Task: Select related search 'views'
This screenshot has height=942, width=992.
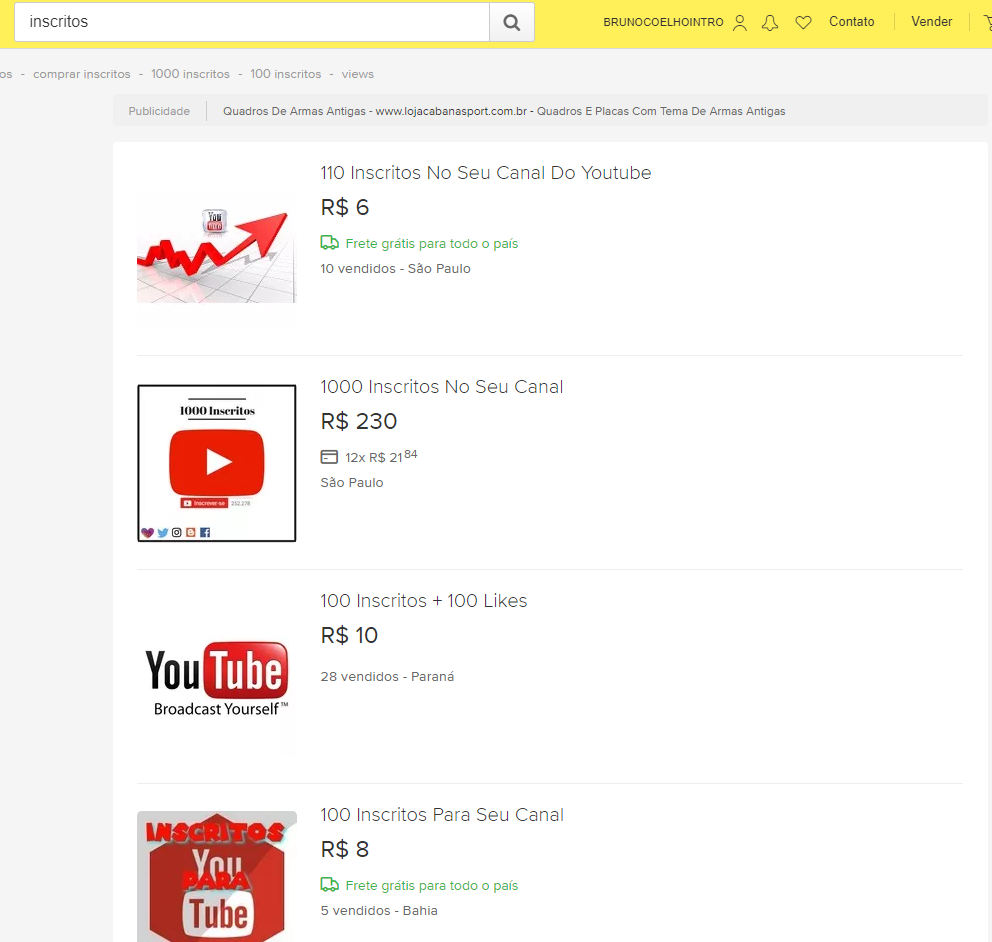Action: 357,74
